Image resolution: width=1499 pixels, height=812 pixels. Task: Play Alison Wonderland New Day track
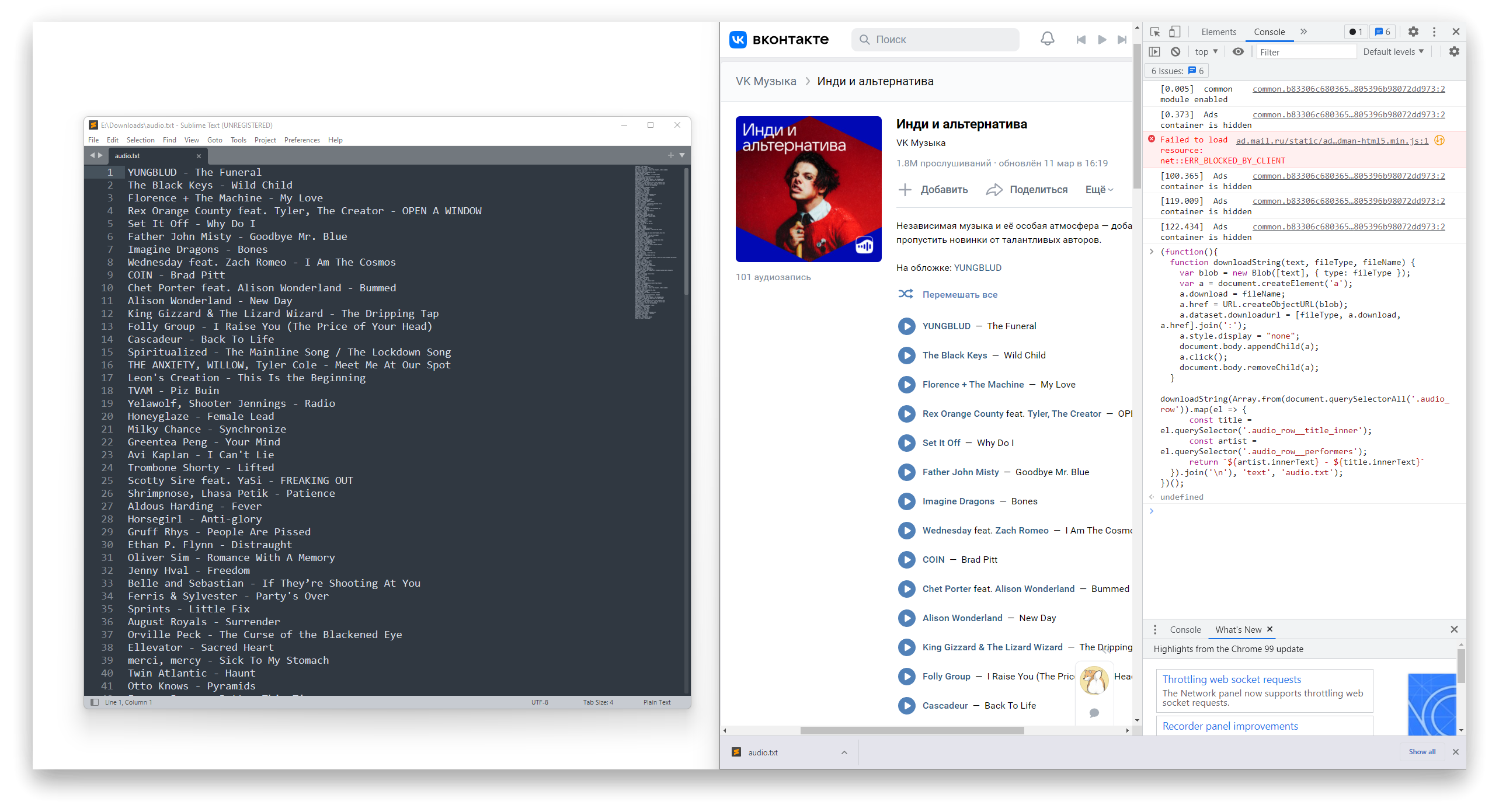coord(906,618)
